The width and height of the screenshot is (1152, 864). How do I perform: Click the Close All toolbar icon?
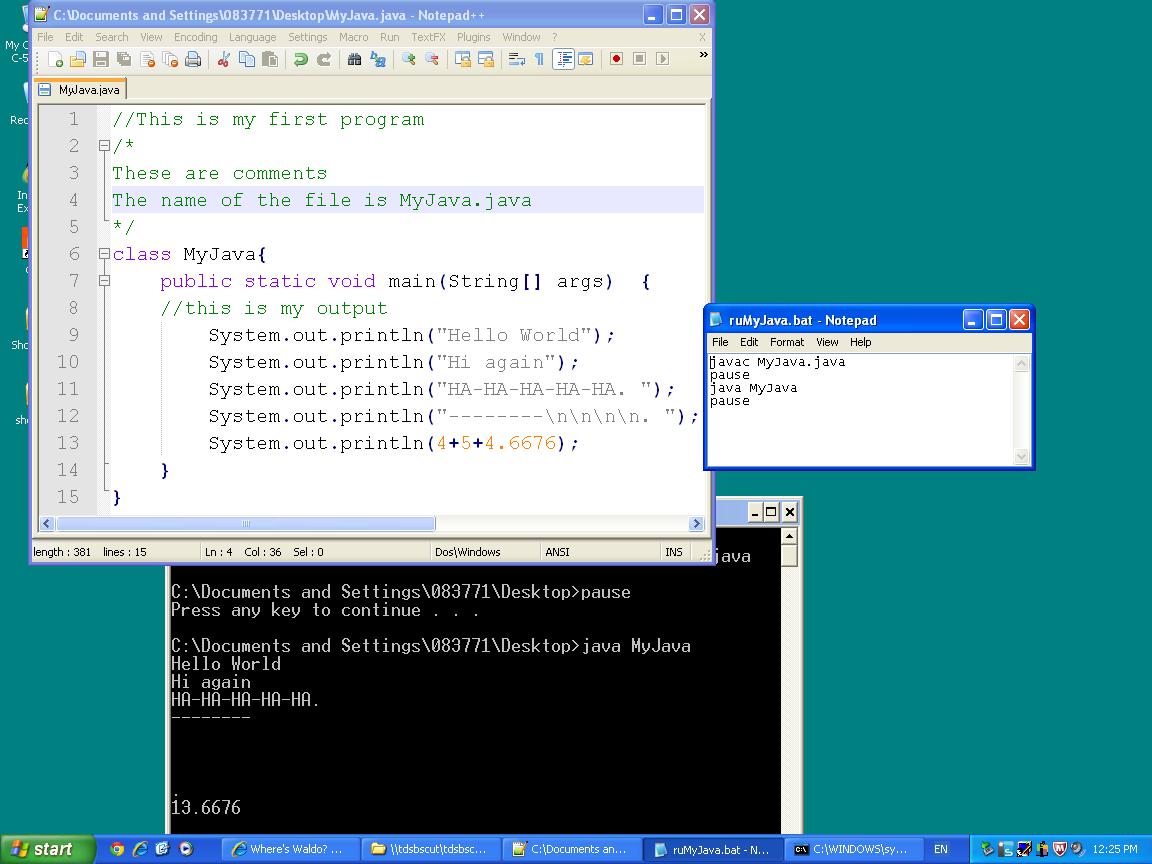[170, 60]
